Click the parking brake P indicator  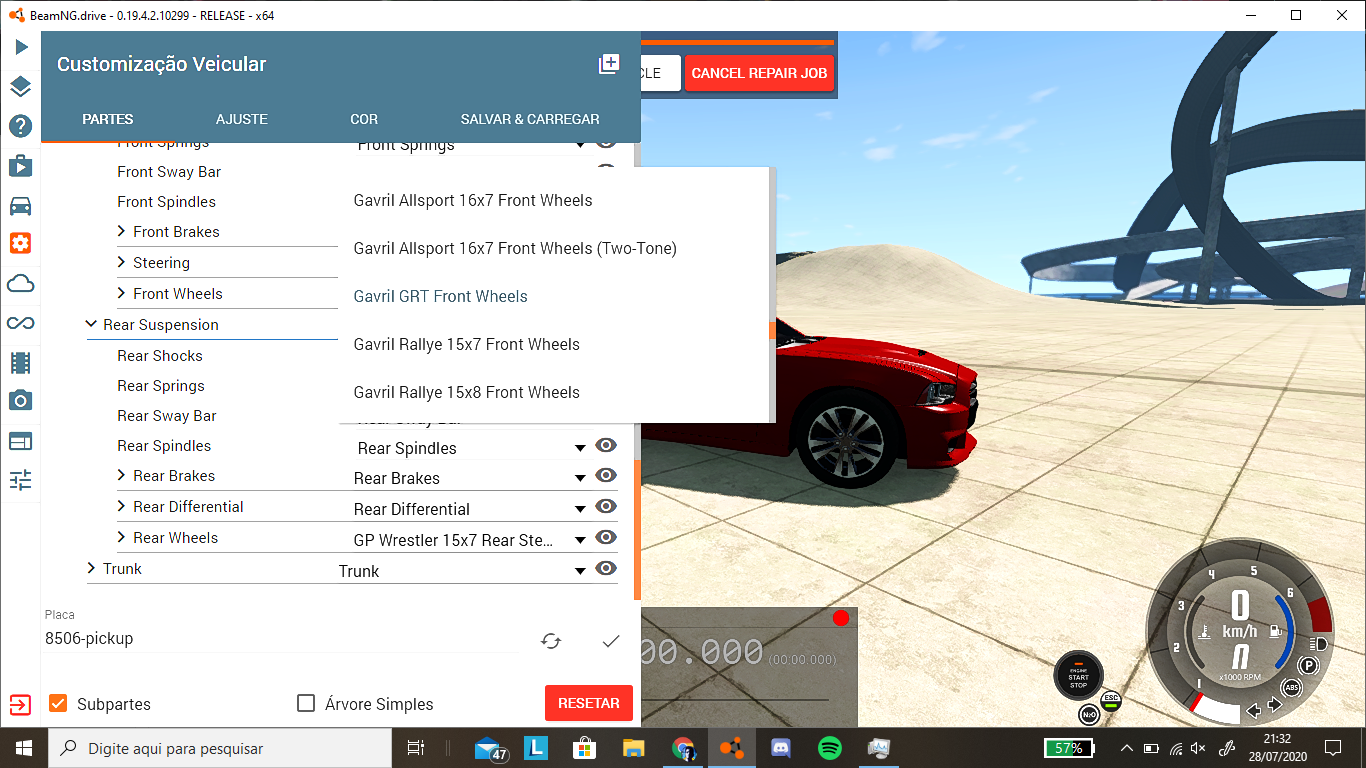(1307, 665)
